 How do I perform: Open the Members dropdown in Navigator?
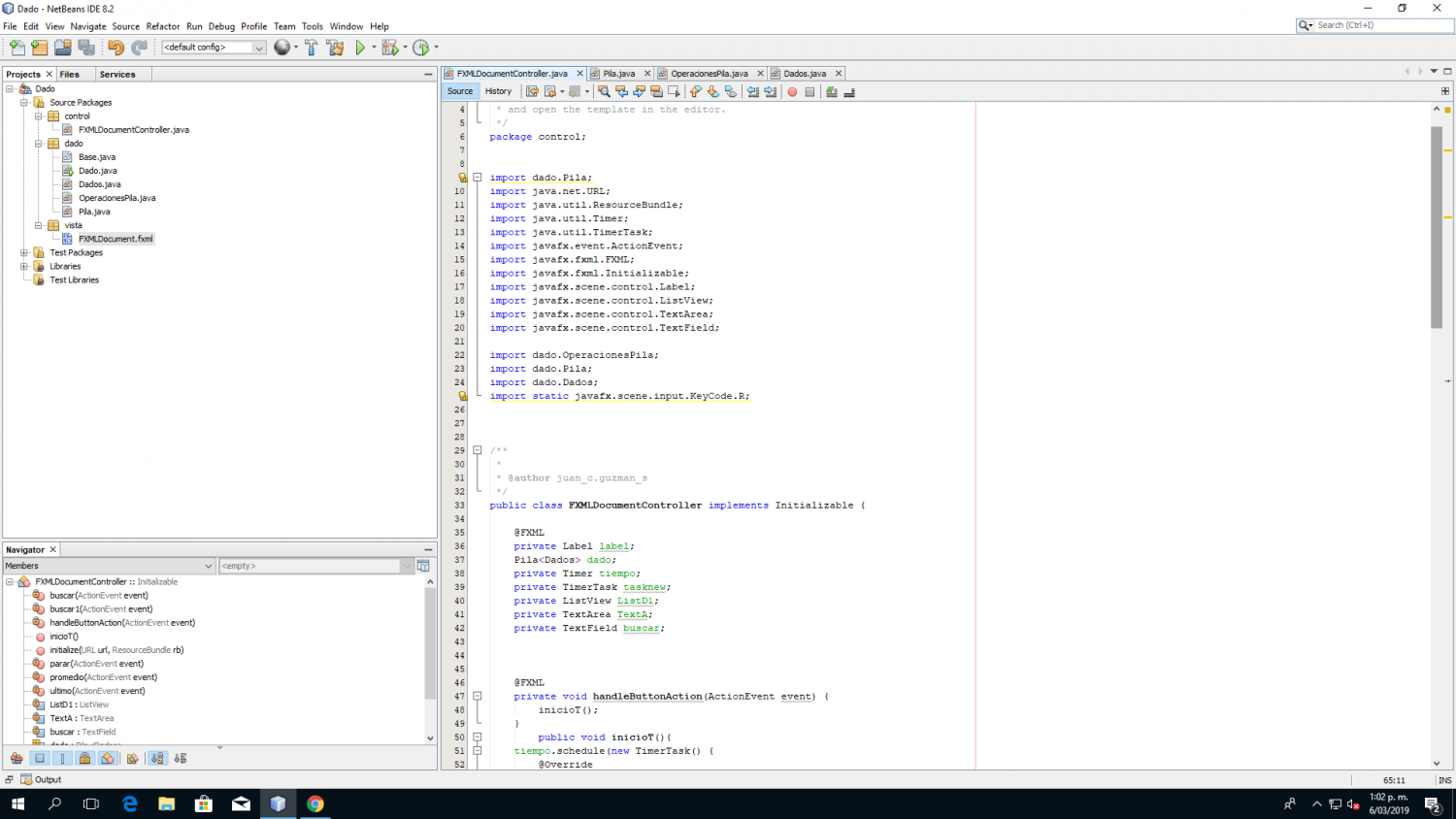pyautogui.click(x=109, y=566)
